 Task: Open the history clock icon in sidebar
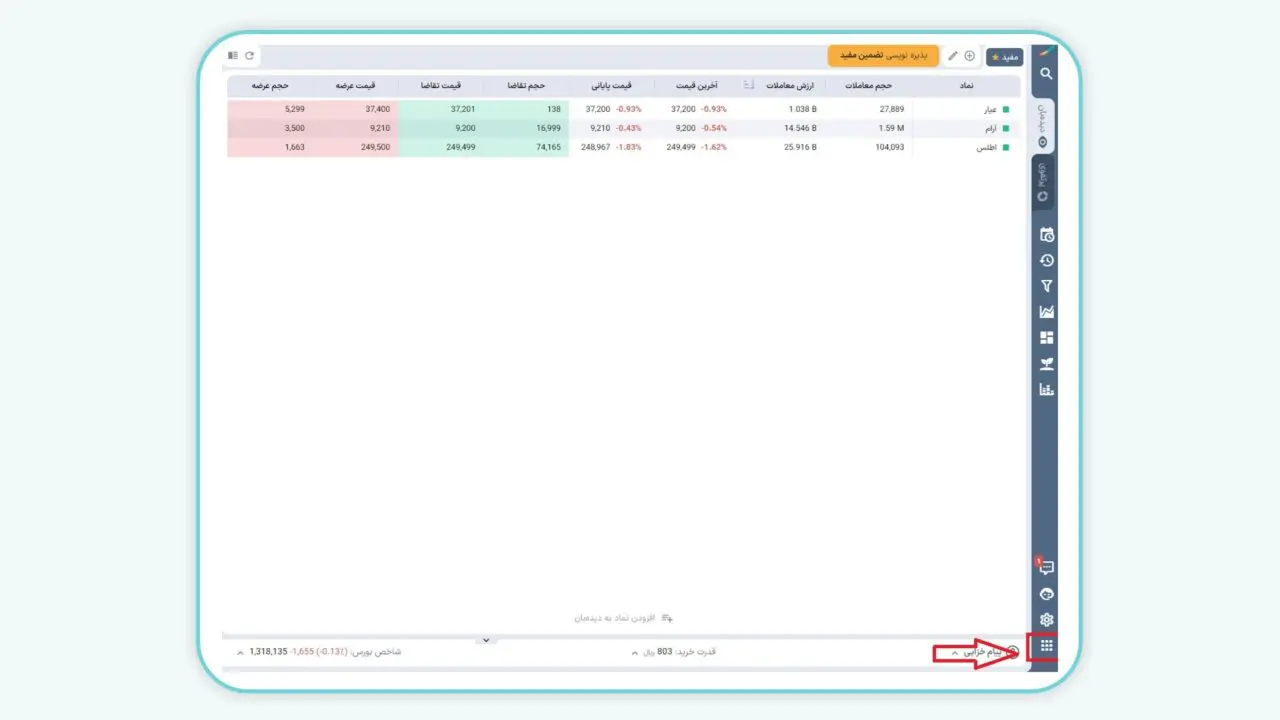pyautogui.click(x=1046, y=260)
